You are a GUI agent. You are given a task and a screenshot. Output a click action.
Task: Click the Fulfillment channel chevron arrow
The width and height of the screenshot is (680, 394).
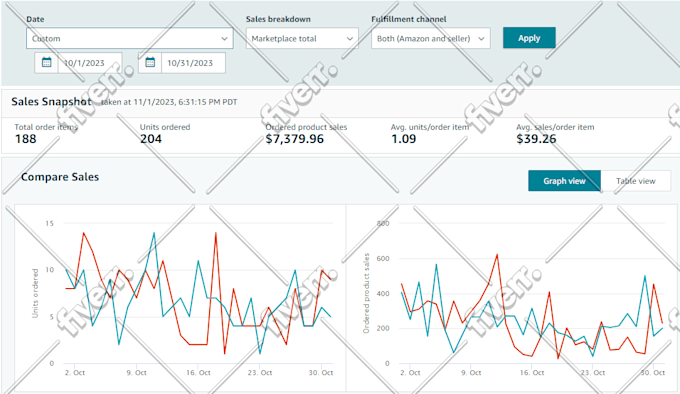[481, 39]
